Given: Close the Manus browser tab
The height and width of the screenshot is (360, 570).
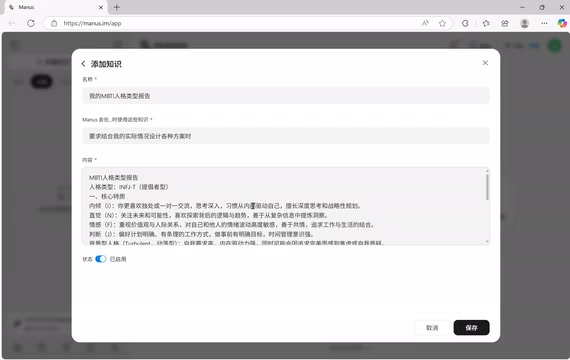Looking at the screenshot, I should (101, 7).
